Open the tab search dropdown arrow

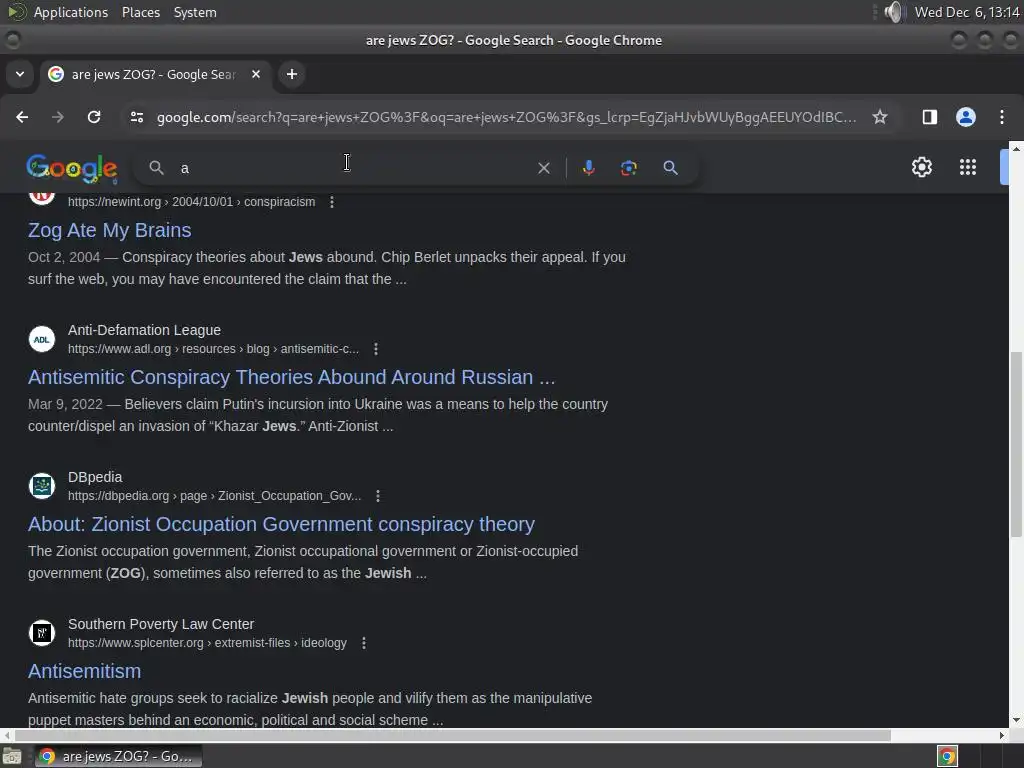[x=20, y=74]
